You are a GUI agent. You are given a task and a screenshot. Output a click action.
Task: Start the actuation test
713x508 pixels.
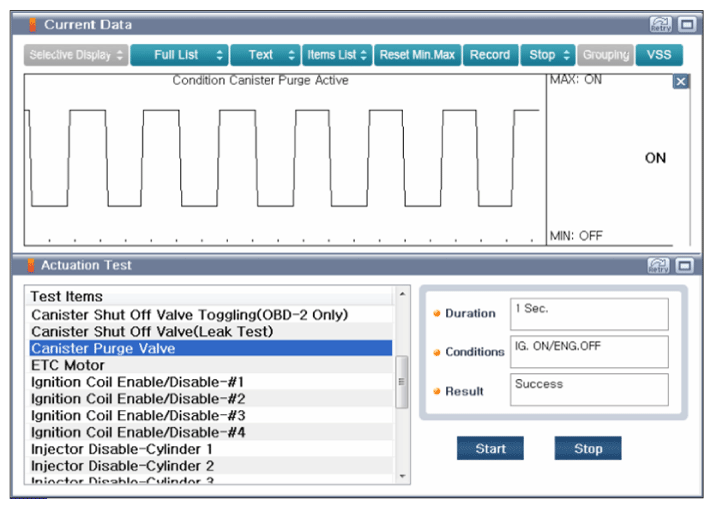click(x=490, y=449)
